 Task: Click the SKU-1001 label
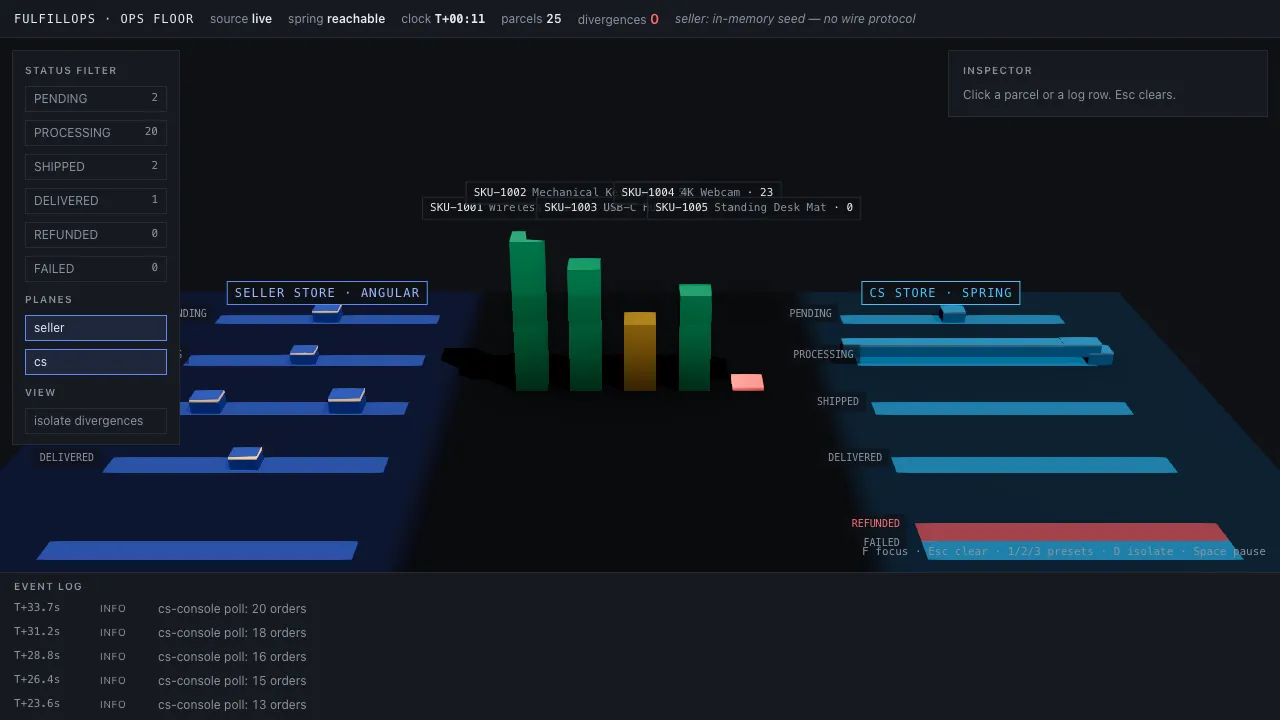click(x=481, y=208)
